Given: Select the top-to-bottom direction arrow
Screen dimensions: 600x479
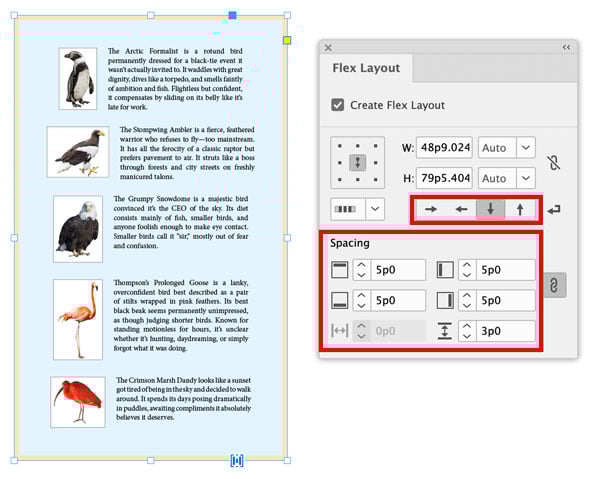Looking at the screenshot, I should 491,210.
